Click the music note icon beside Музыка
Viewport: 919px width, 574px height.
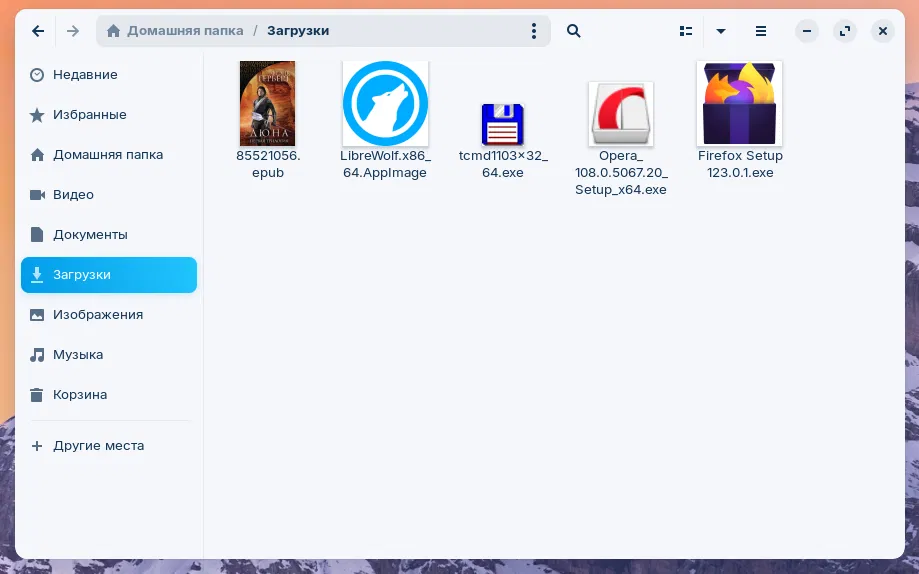click(x=37, y=355)
